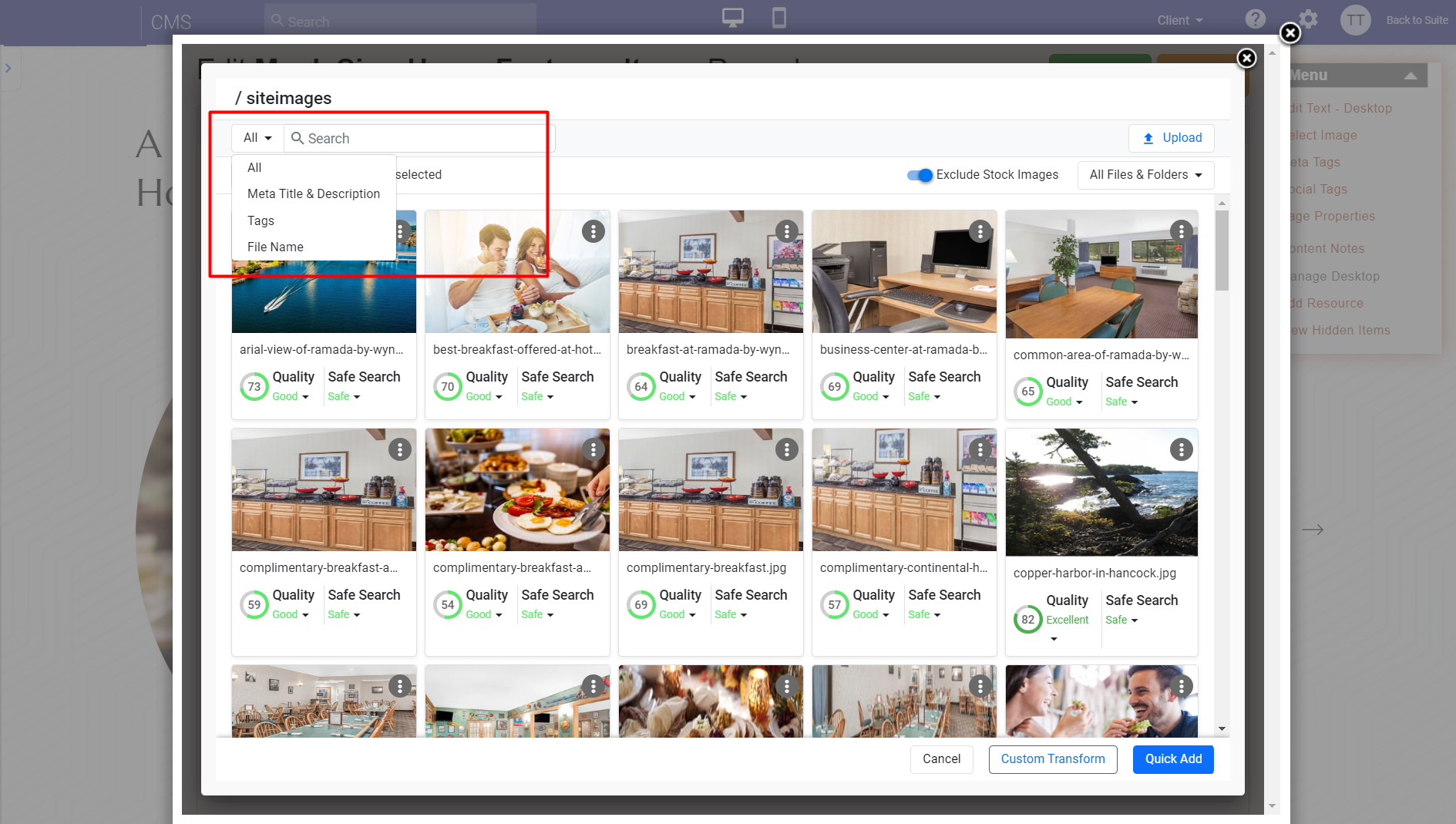Click Edit Text - Desktop menu item
Screen dimensions: 1456x824
click(x=1342, y=109)
